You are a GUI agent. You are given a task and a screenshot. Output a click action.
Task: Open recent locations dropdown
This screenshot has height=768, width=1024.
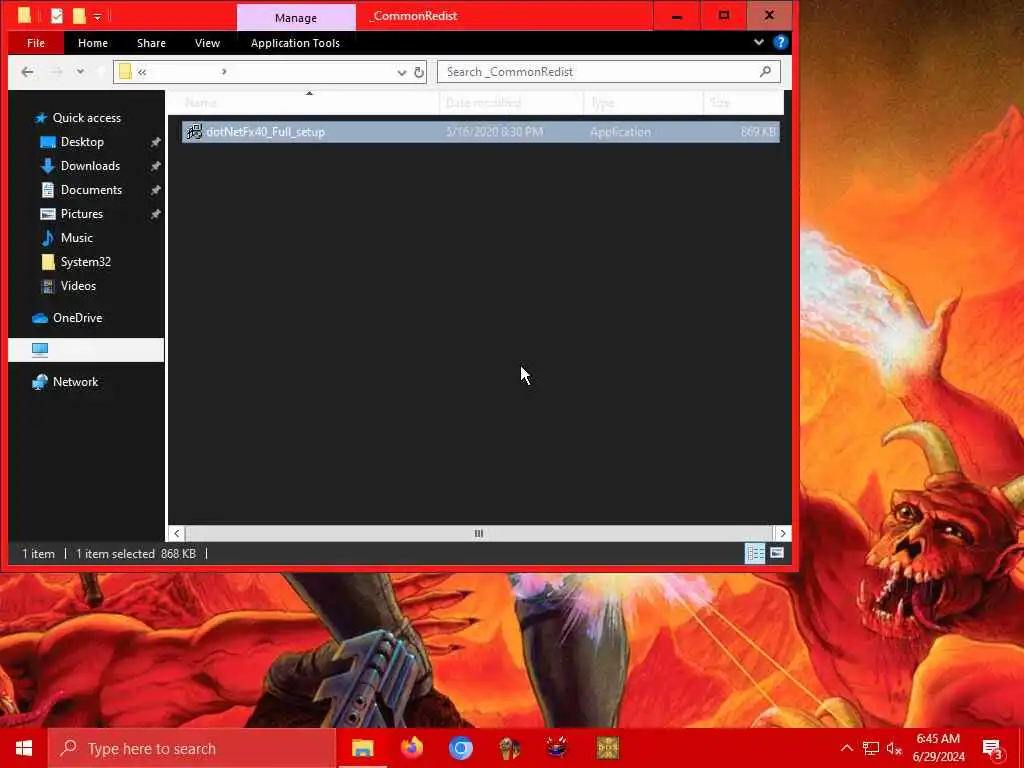pyautogui.click(x=80, y=72)
